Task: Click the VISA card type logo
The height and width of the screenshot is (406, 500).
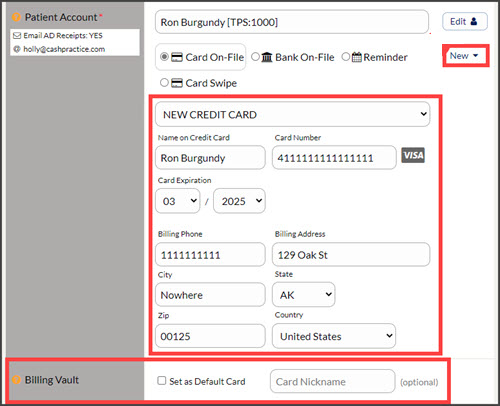Action: click(413, 155)
